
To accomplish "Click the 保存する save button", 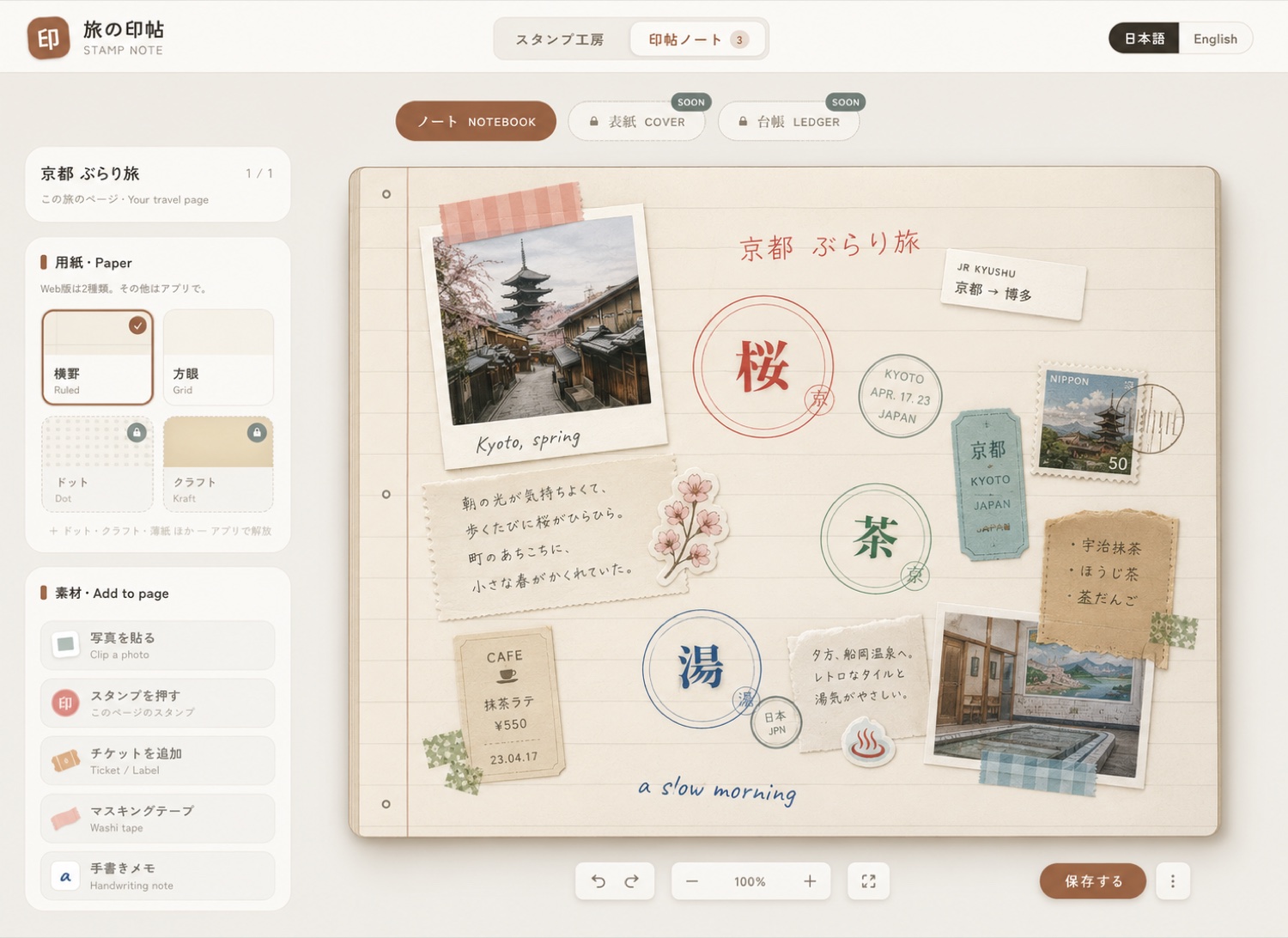I will [1092, 881].
